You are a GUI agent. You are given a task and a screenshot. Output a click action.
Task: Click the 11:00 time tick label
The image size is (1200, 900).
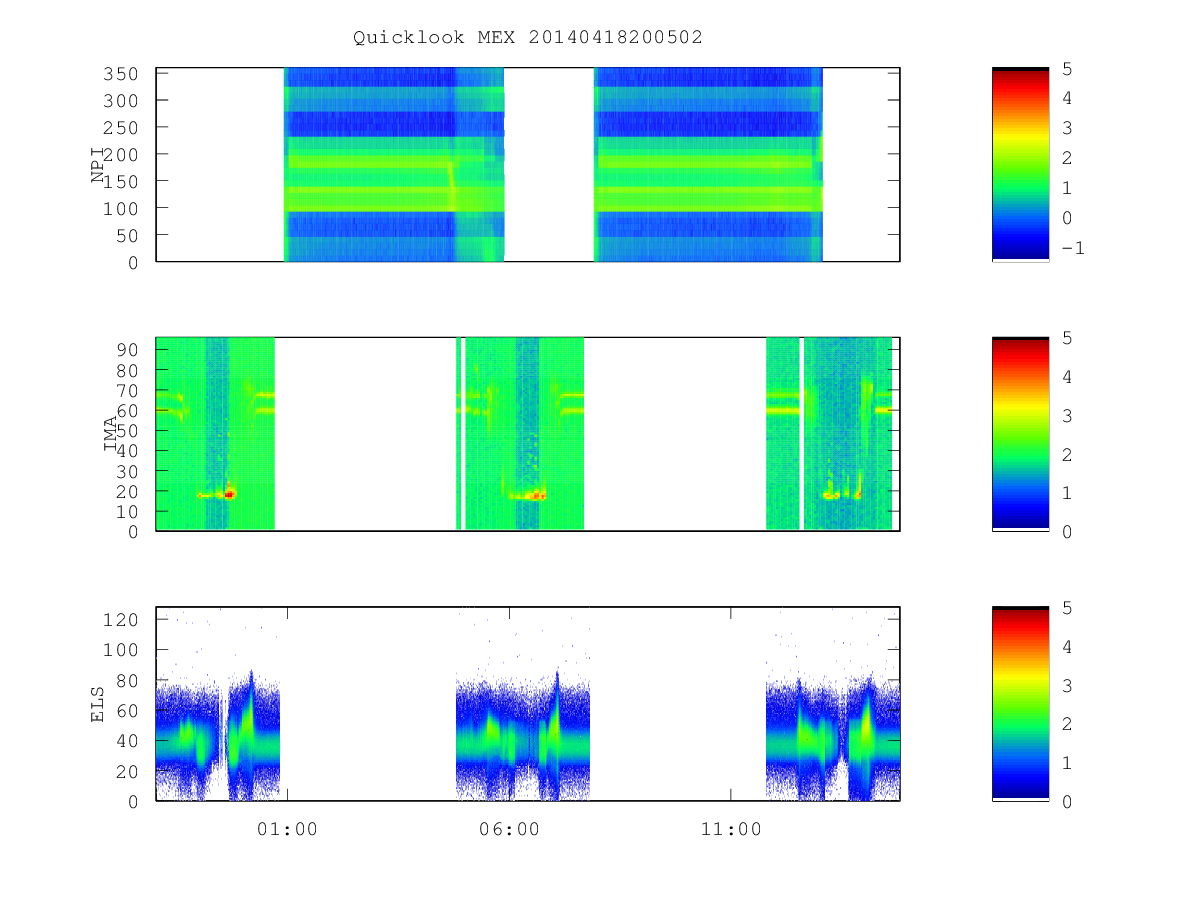coord(730,830)
